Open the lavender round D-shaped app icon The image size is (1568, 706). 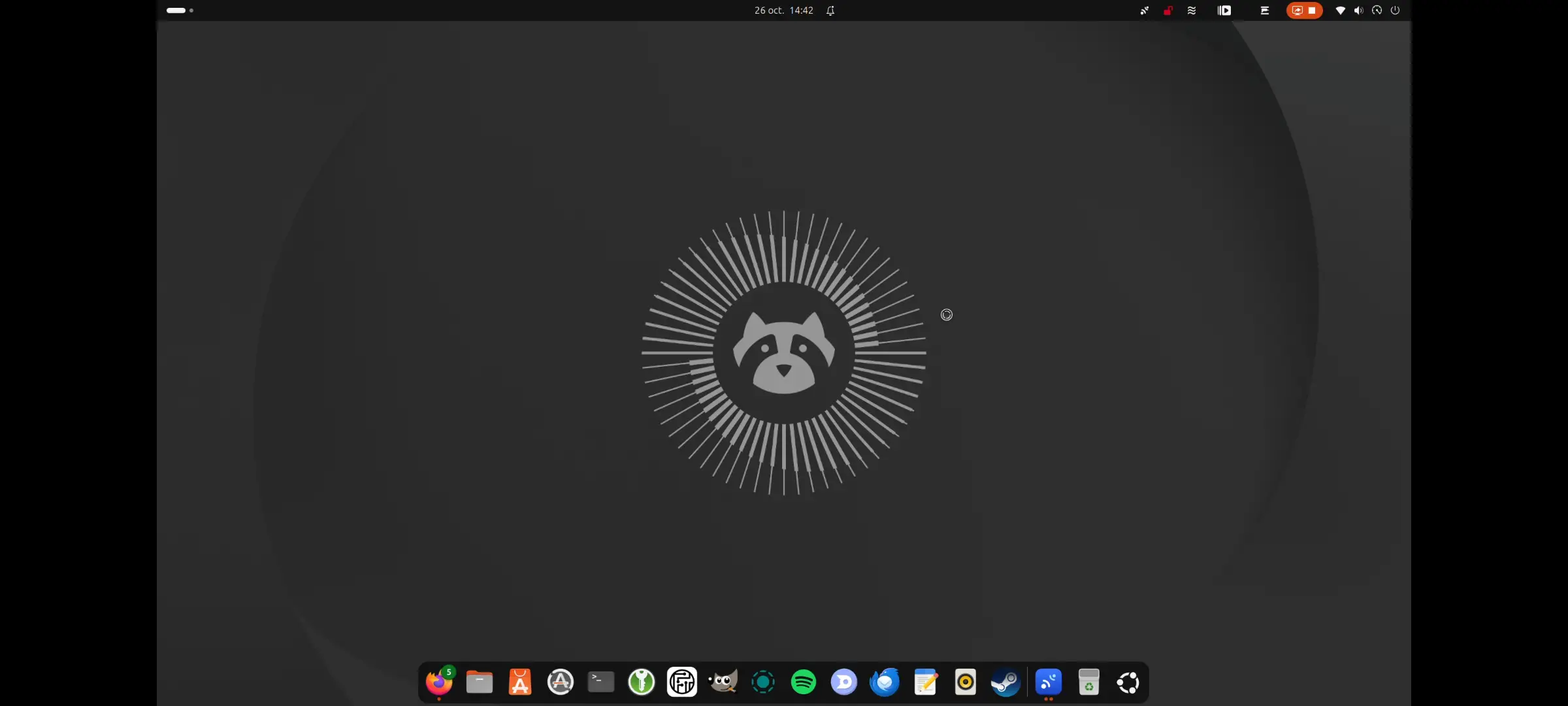844,682
